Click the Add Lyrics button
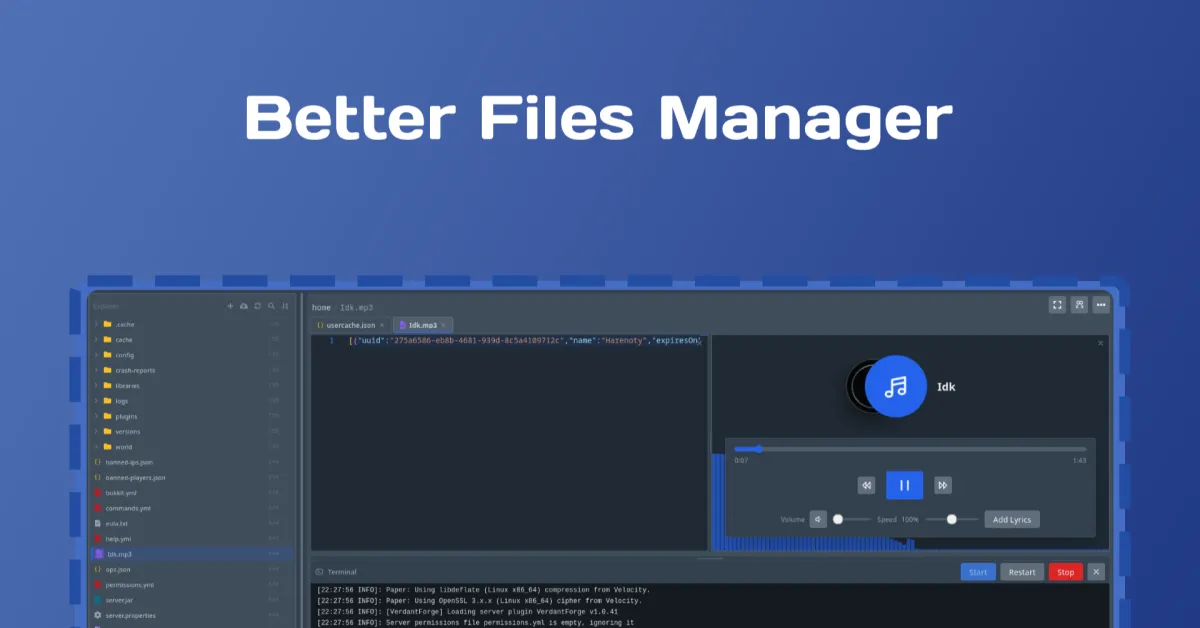Screen dimensions: 1200x628 click(x=1012, y=519)
